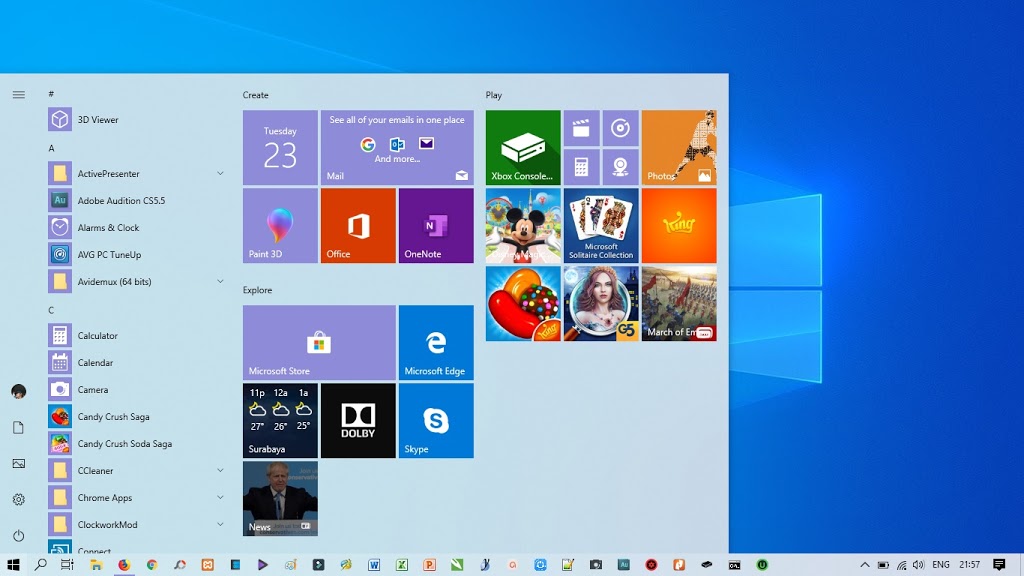Screen dimensions: 1024x576
Task: Click the Power button in Start menu
Action: click(18, 536)
